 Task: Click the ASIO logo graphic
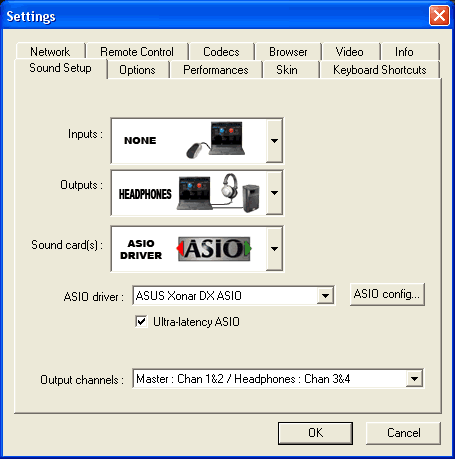pyautogui.click(x=214, y=249)
